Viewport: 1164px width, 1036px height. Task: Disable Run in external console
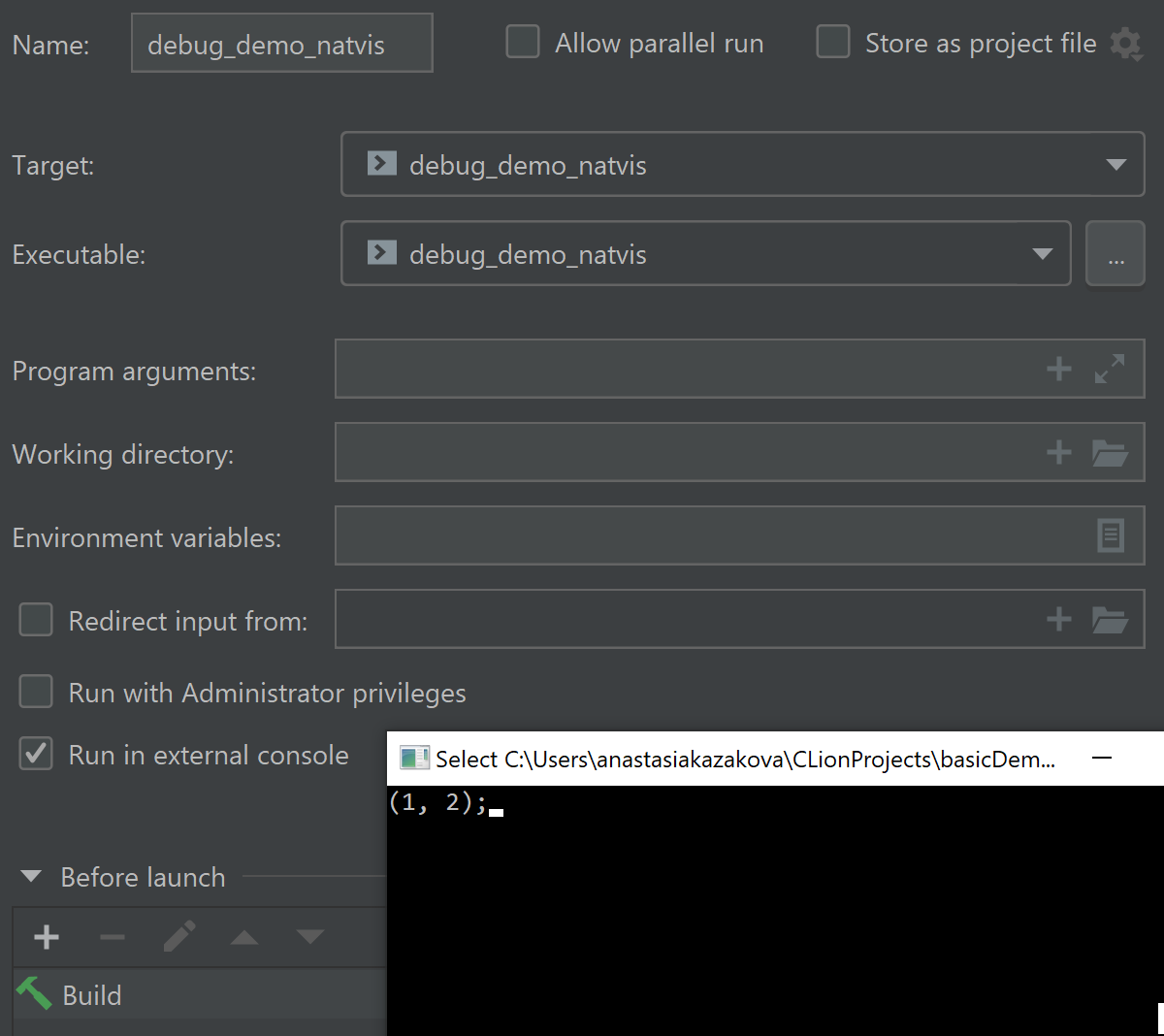pyautogui.click(x=35, y=754)
